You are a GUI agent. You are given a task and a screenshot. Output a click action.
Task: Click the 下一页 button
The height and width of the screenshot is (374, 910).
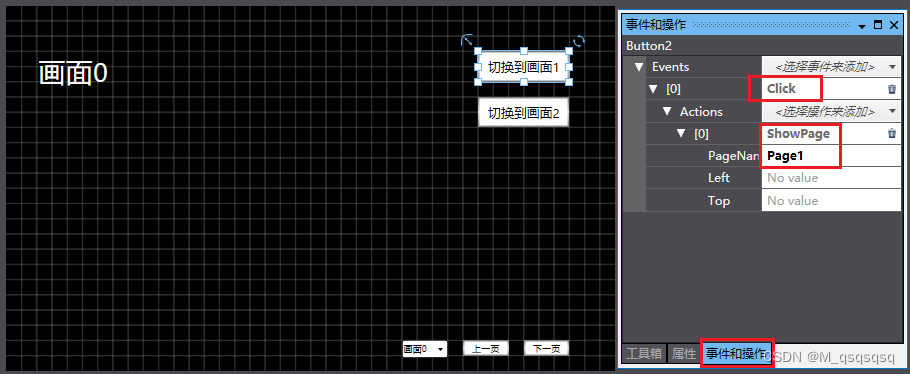tap(546, 349)
